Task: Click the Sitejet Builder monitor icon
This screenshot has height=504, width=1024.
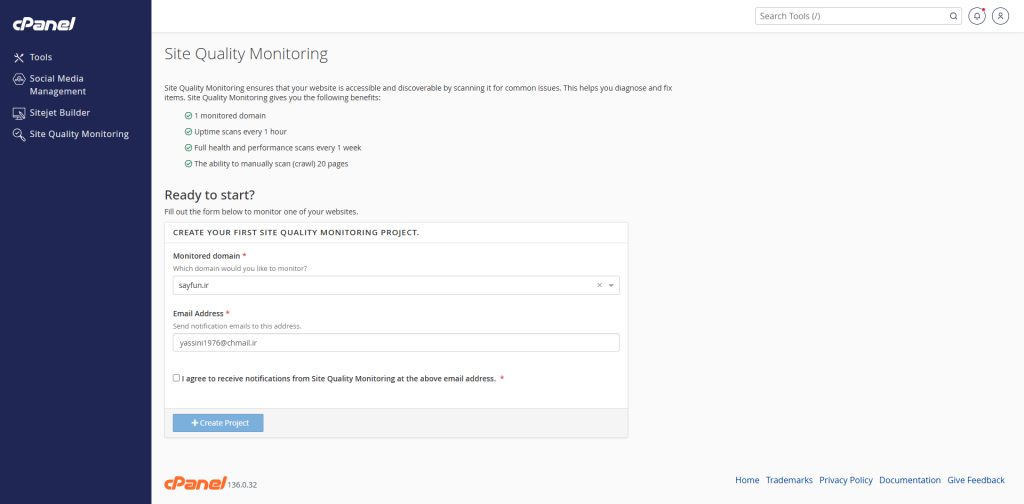Action: tap(19, 113)
